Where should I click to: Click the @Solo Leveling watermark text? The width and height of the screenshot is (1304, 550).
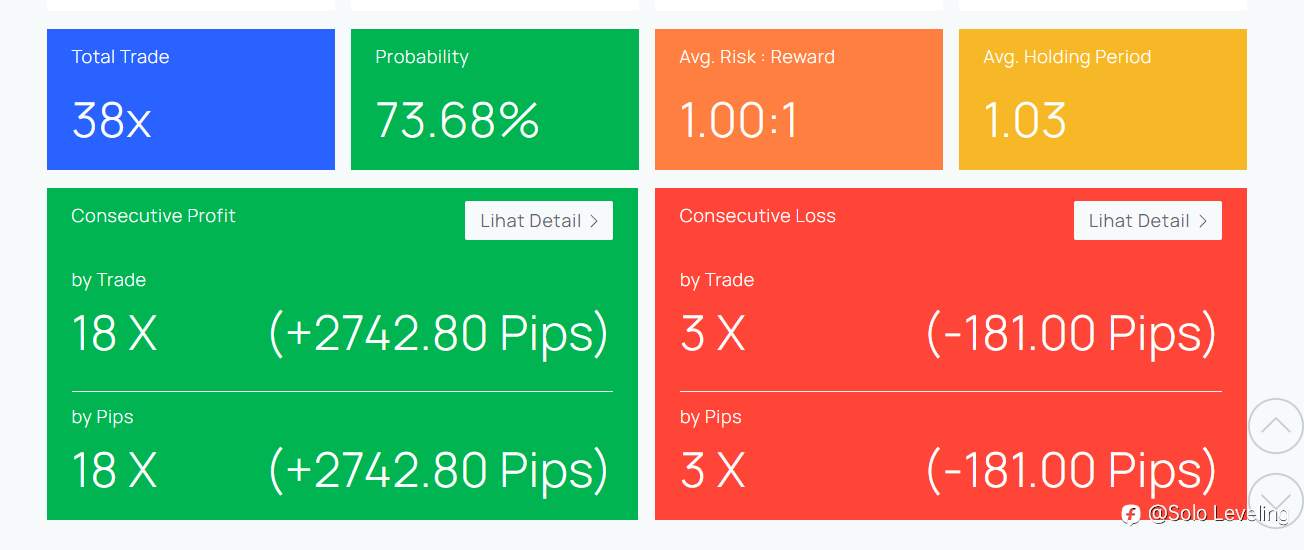(1217, 514)
